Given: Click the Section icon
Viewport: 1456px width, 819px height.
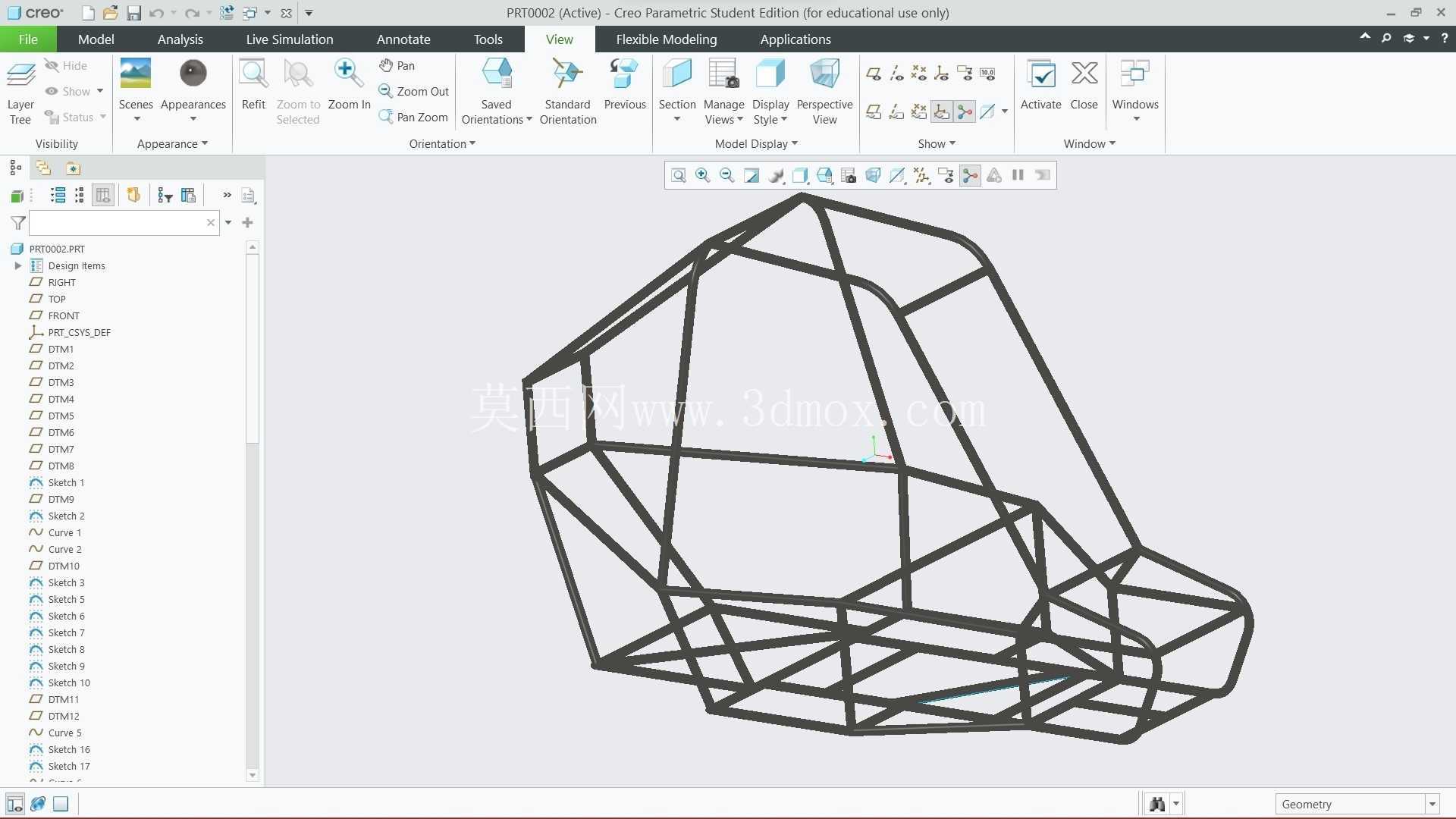Looking at the screenshot, I should [677, 74].
